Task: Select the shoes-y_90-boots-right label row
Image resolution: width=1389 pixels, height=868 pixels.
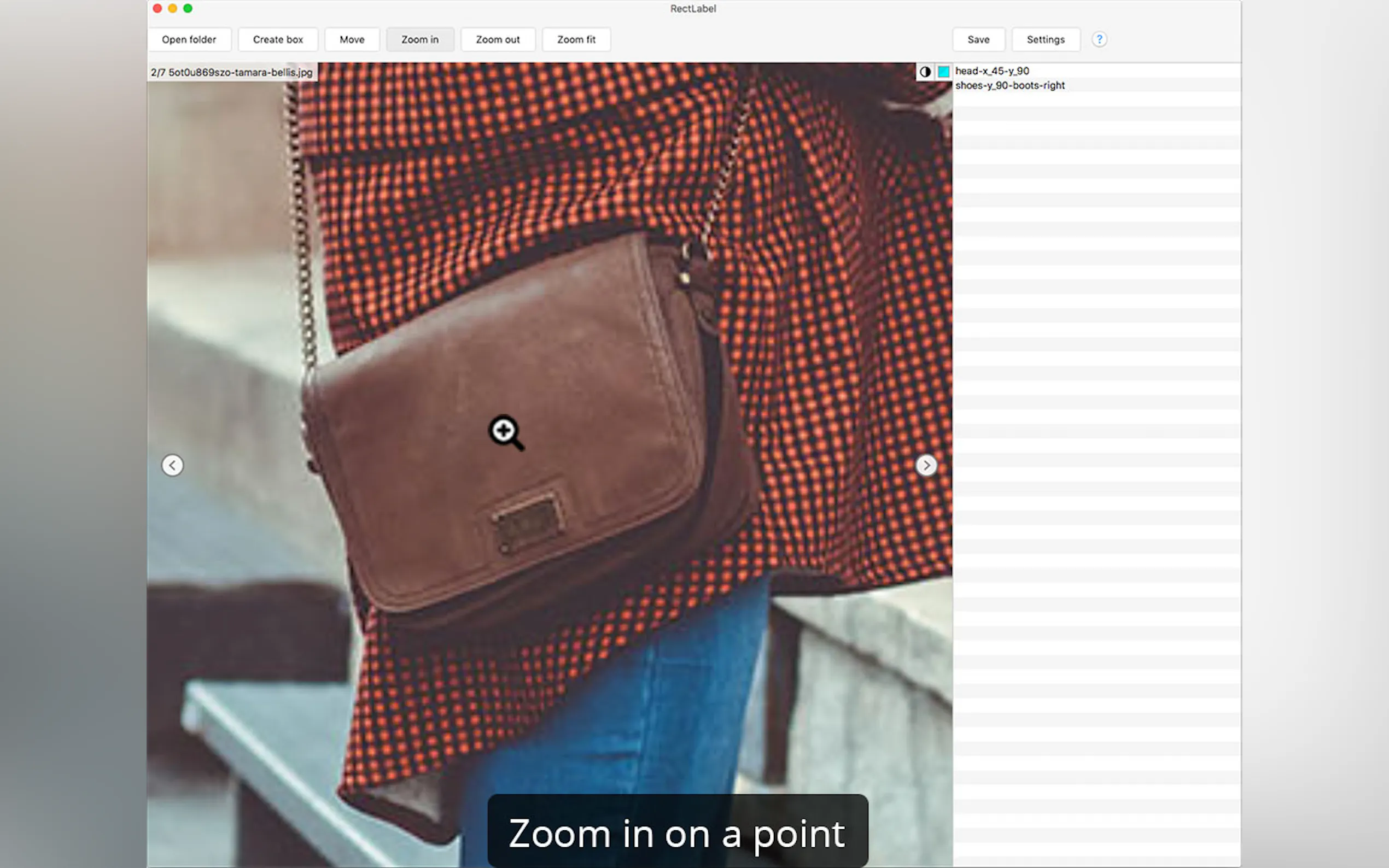Action: pos(1009,85)
